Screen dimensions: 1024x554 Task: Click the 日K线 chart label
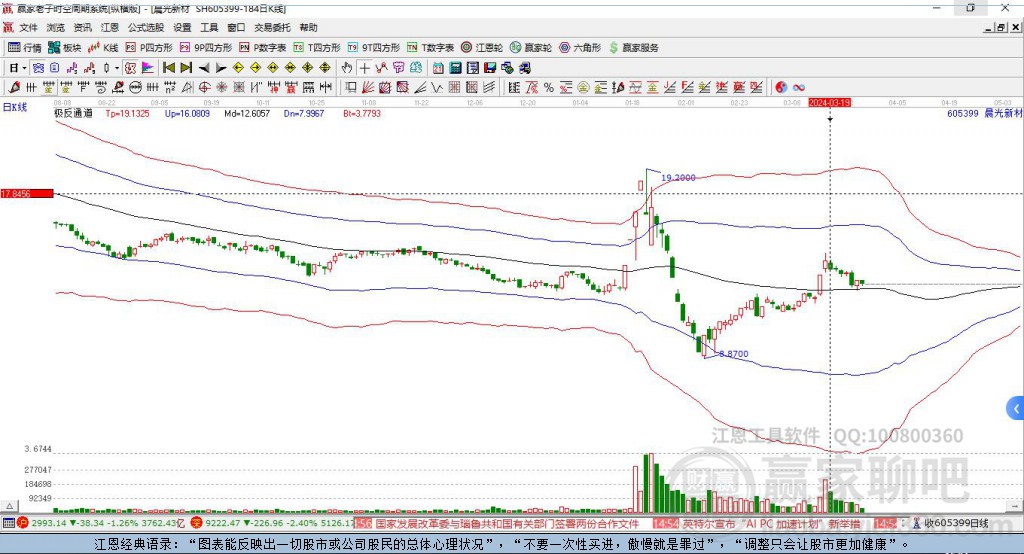15,107
